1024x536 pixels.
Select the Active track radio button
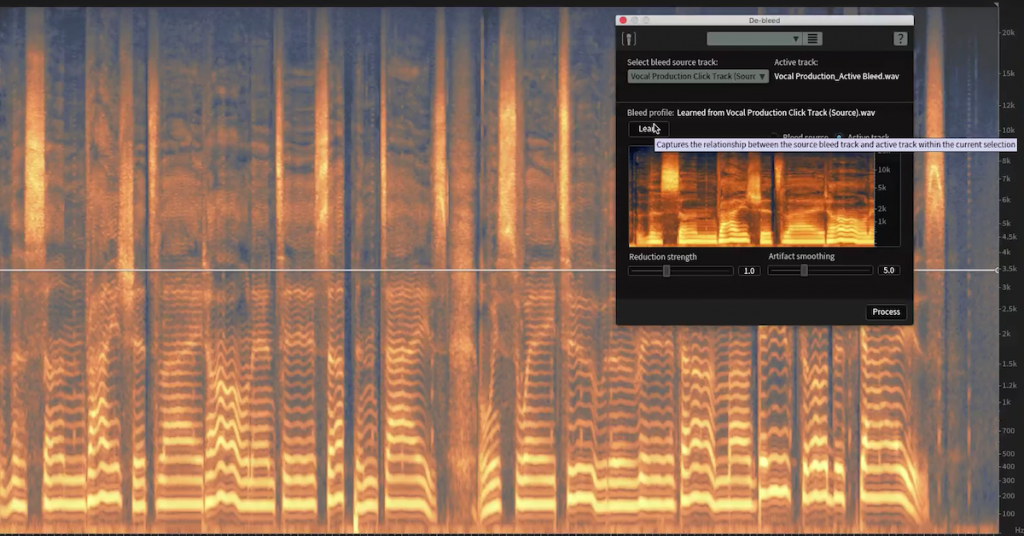[x=839, y=137]
